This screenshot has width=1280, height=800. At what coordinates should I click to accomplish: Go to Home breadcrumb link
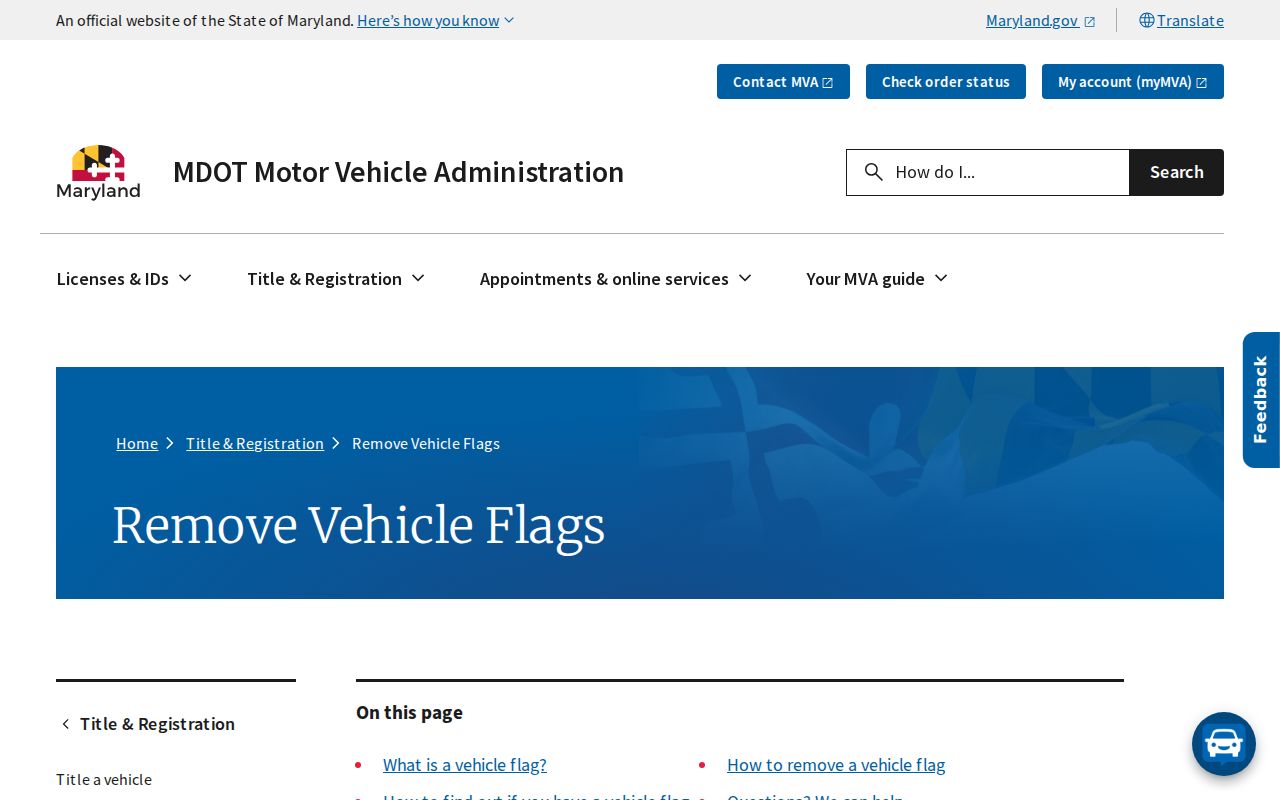[137, 443]
